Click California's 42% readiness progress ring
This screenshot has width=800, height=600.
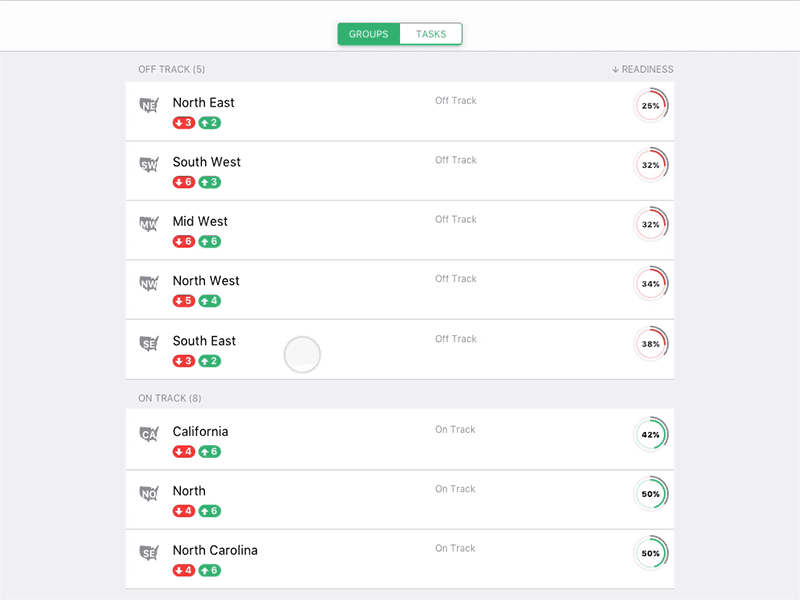point(651,435)
